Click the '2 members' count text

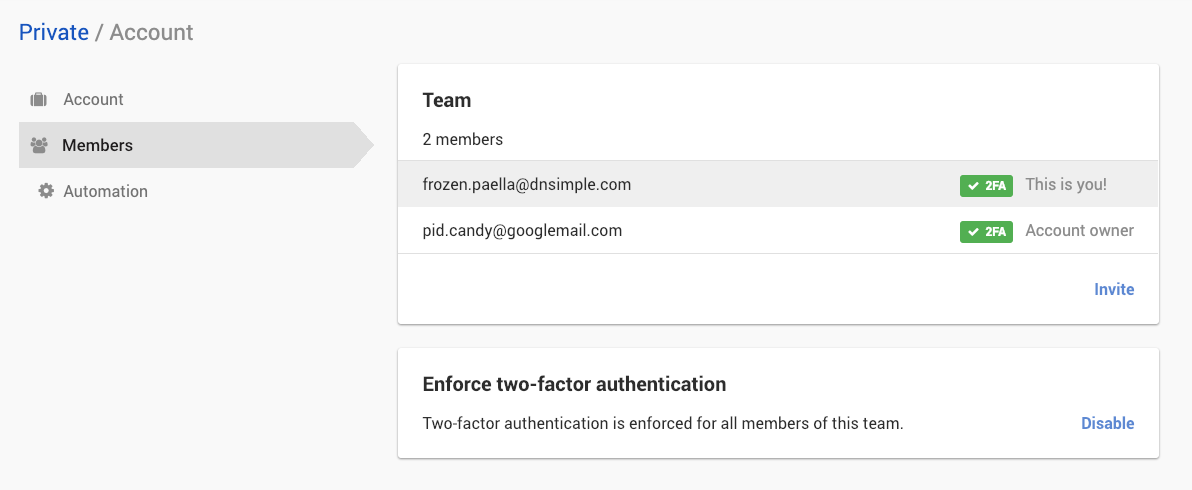click(x=463, y=139)
